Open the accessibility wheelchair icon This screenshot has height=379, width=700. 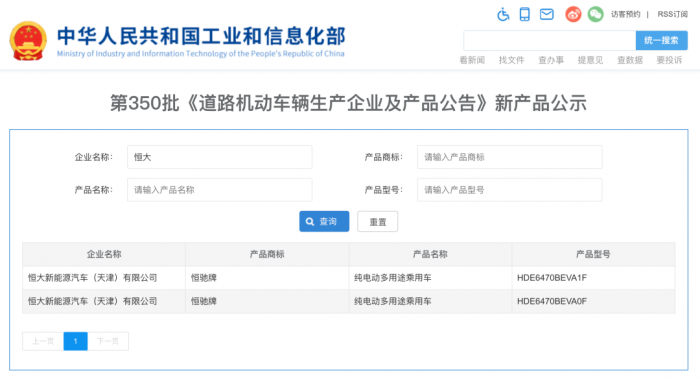[x=503, y=14]
